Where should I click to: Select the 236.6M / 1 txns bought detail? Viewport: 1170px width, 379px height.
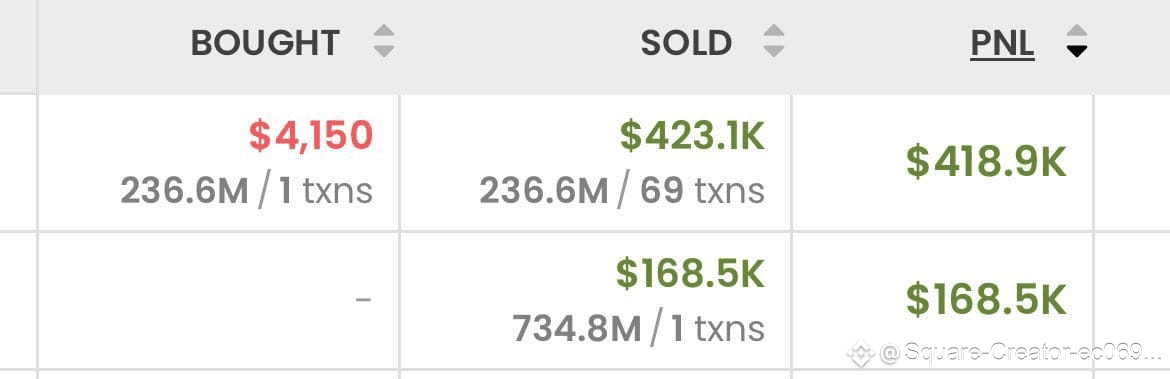tap(246, 192)
